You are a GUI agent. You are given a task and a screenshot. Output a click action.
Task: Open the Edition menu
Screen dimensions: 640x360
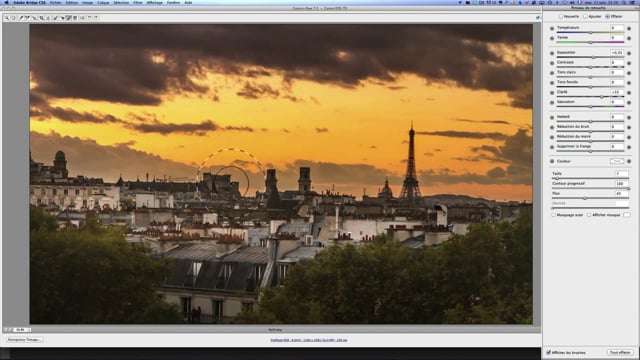coord(71,2)
